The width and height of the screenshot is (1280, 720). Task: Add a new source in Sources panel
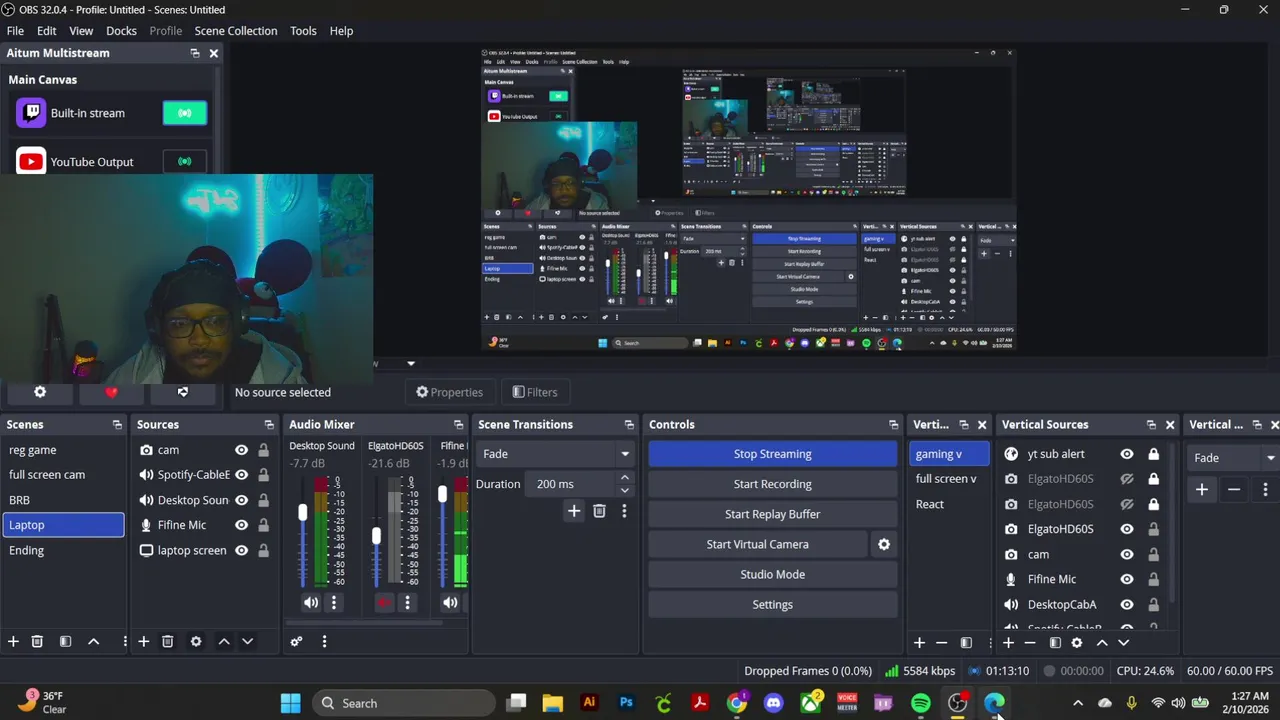click(x=144, y=641)
